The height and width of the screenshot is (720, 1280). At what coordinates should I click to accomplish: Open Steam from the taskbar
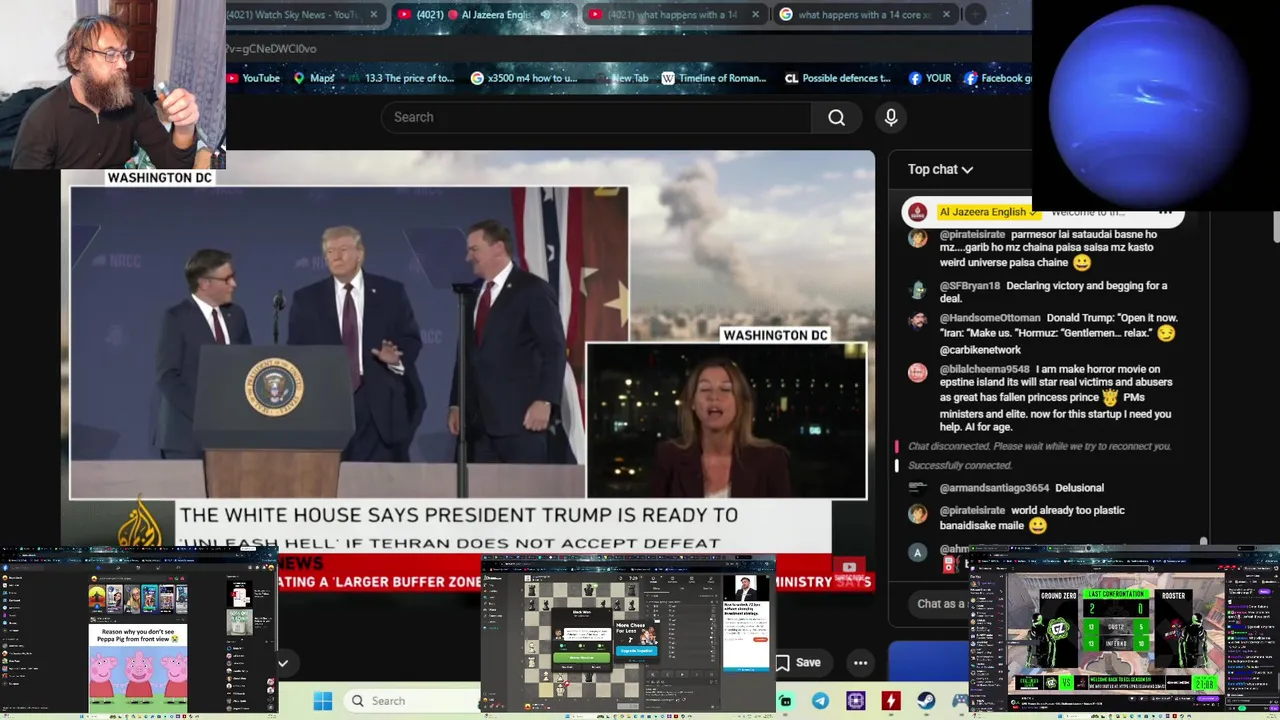point(926,701)
